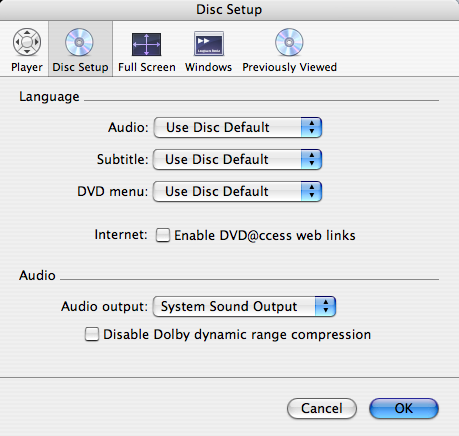Click the Cancel button

(x=322, y=408)
